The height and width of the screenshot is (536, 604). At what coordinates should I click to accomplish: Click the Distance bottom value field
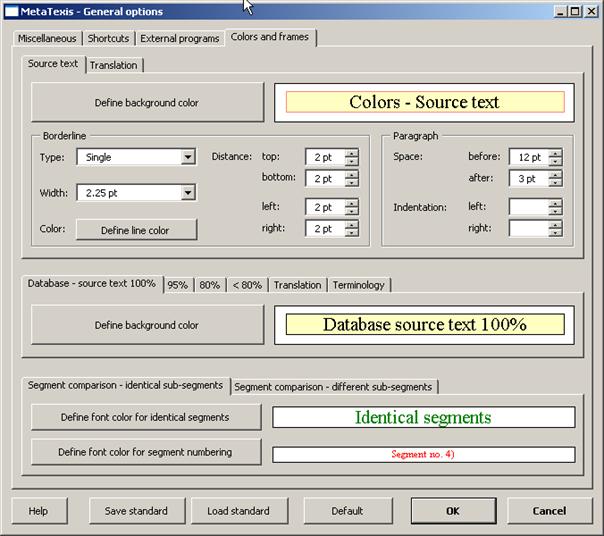[x=324, y=178]
